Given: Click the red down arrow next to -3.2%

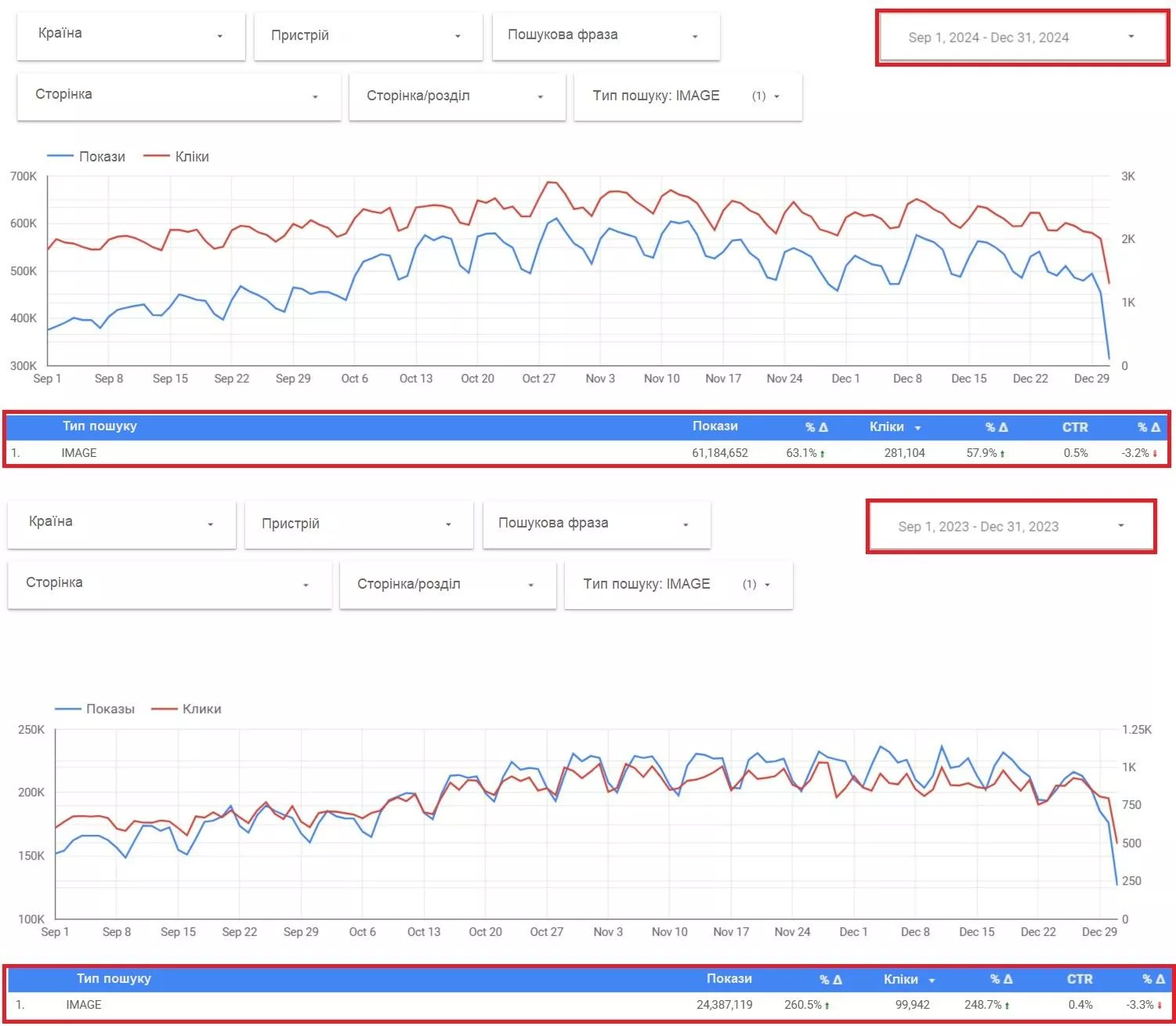Looking at the screenshot, I should coord(1155,454).
